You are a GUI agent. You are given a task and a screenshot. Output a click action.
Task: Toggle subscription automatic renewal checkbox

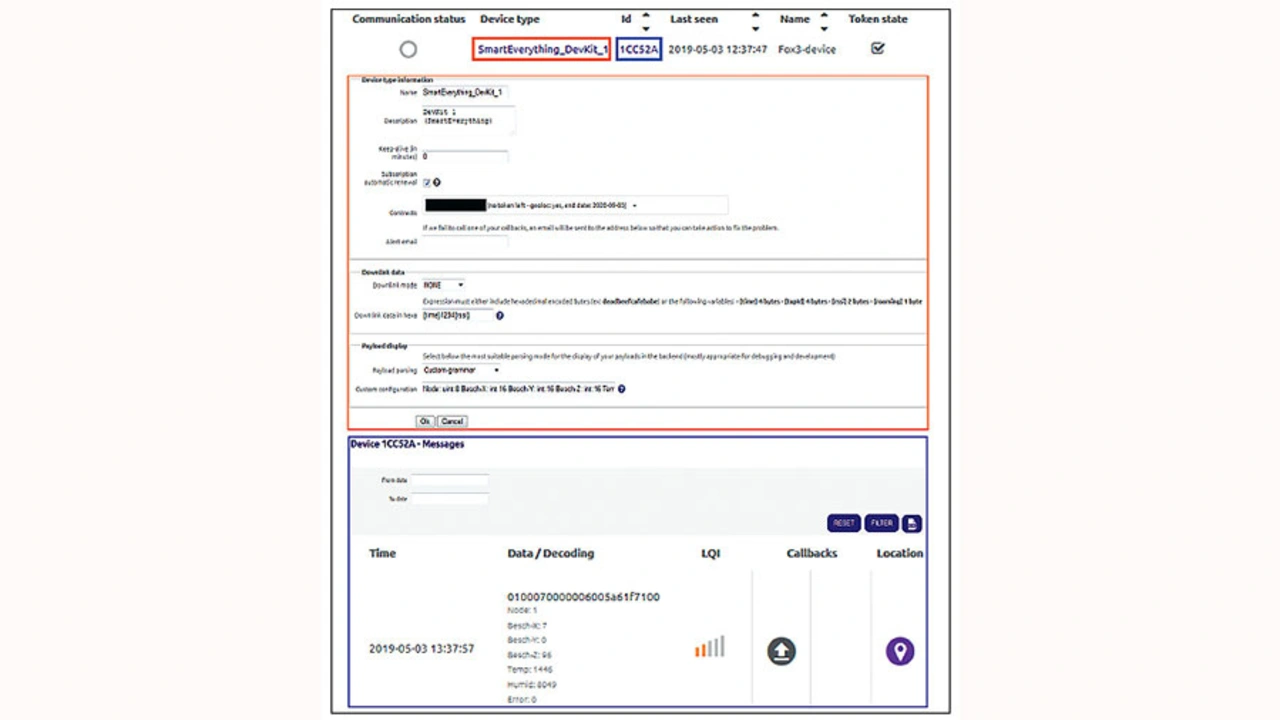coord(427,183)
